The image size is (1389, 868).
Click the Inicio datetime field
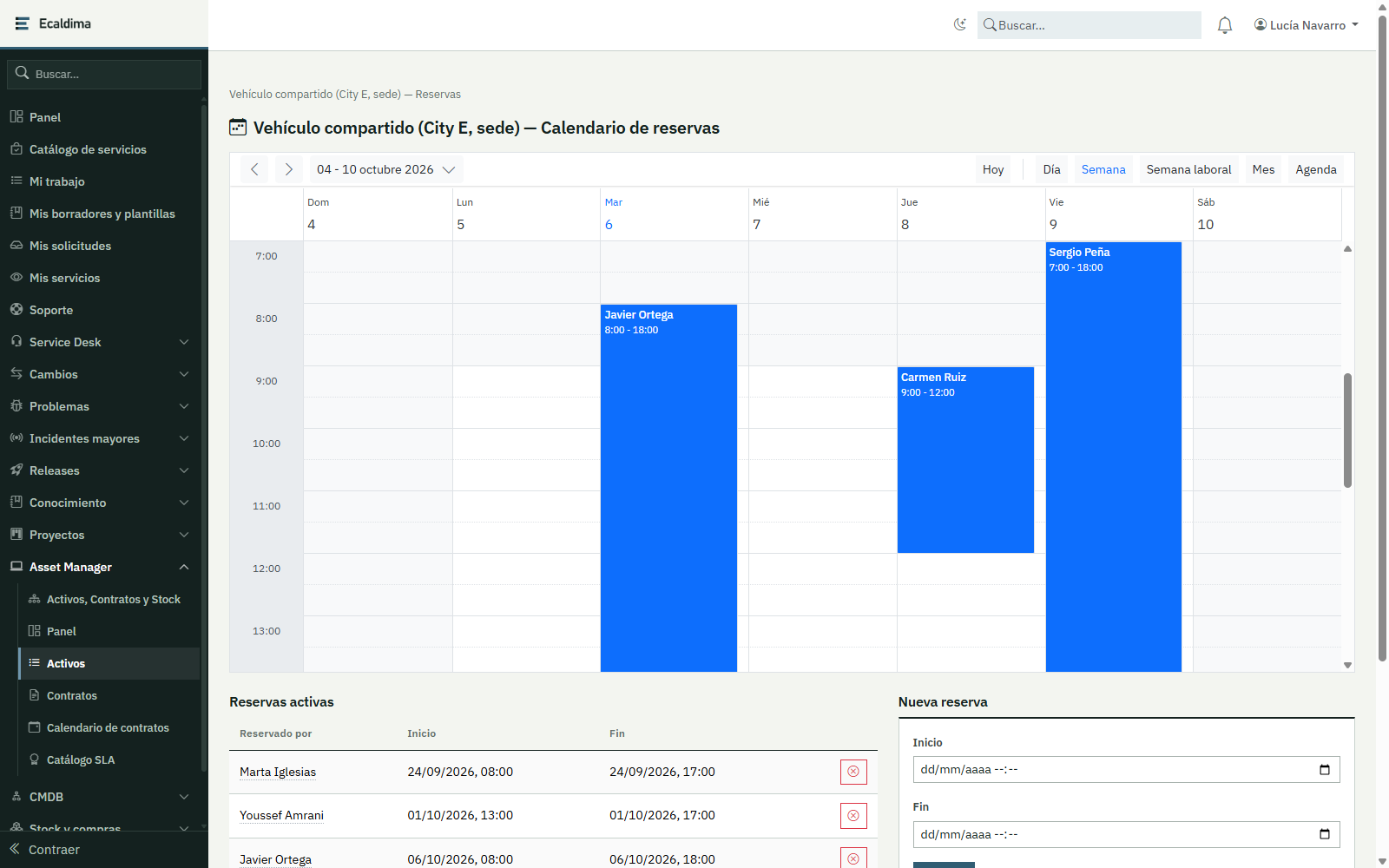[x=1126, y=769]
